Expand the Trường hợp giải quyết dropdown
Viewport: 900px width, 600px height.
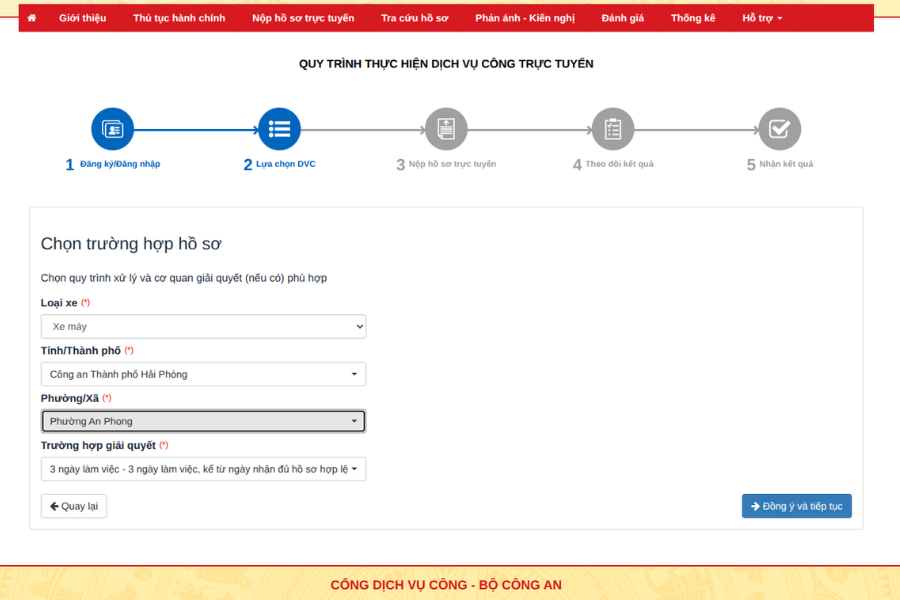[x=203, y=469]
